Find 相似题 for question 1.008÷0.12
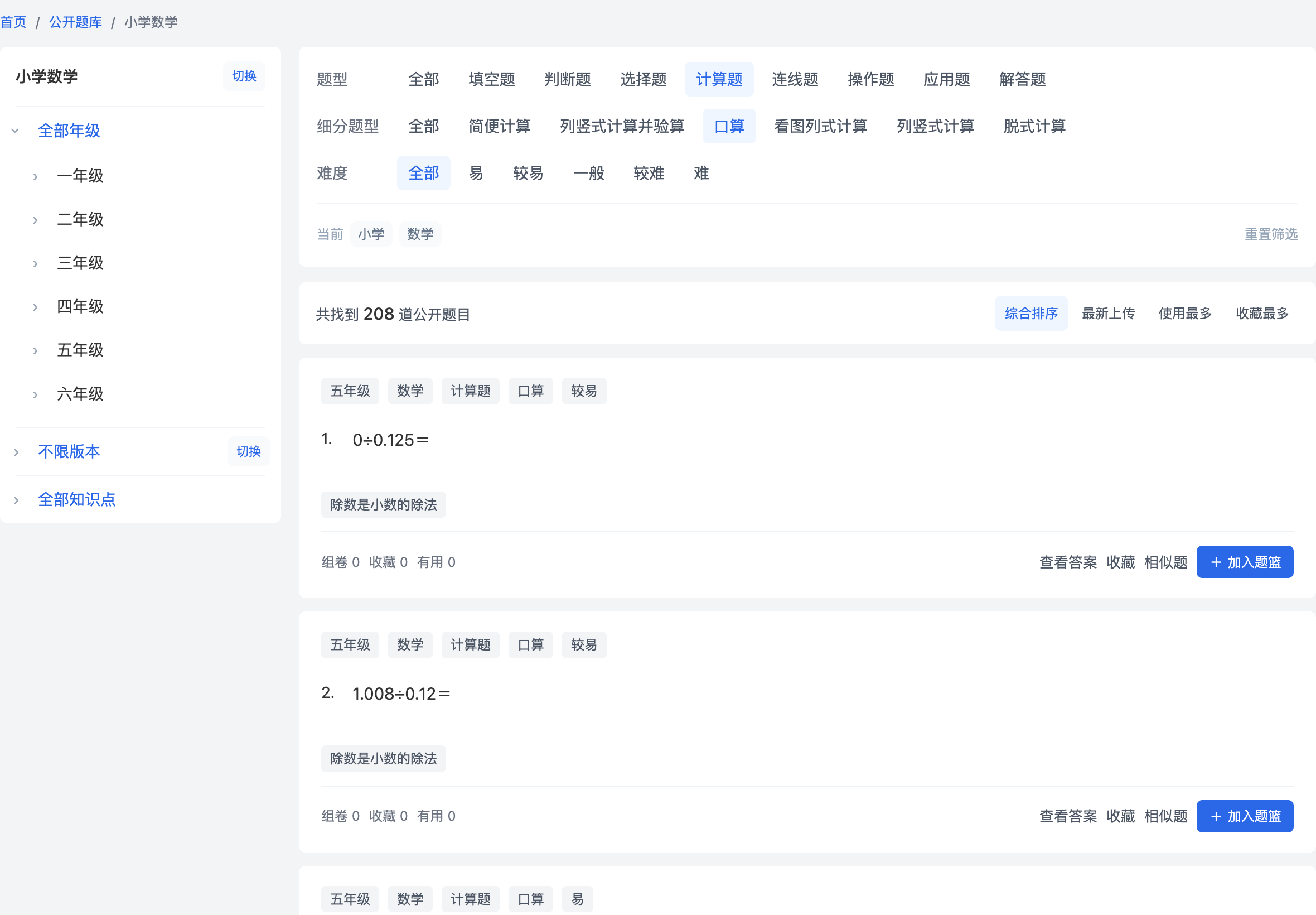The width and height of the screenshot is (1316, 915). tap(1166, 816)
